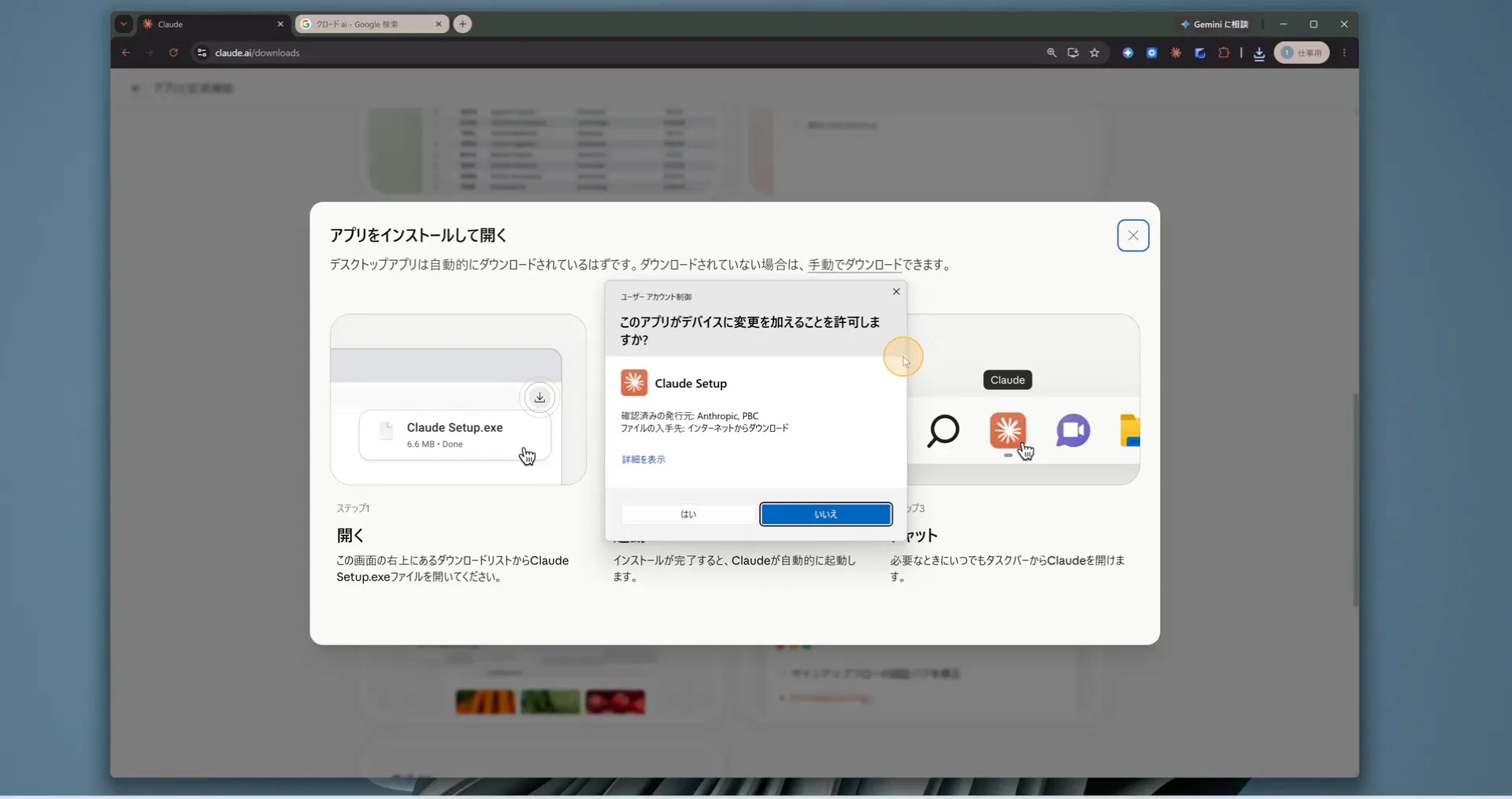The width and height of the screenshot is (1512, 799).
Task: Click the Claude Setup icon in UAC dialog
Action: (634, 383)
